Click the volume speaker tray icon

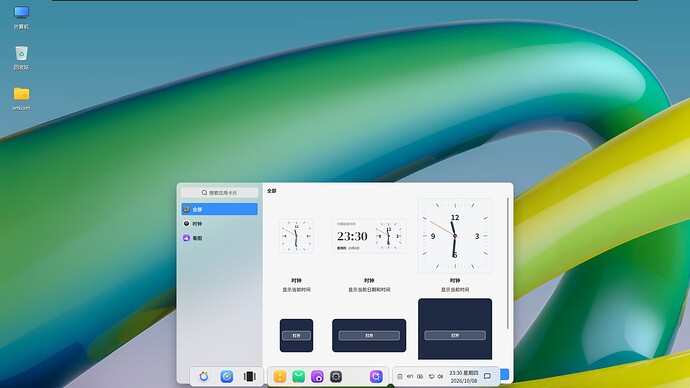tap(440, 376)
